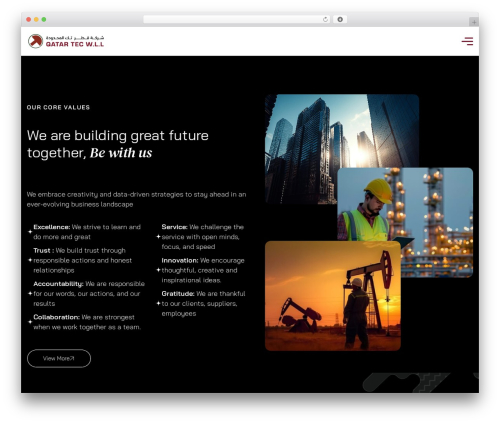Screen dimensions: 500x423
Task: Open the hamburger menu icon
Action: [467, 41]
